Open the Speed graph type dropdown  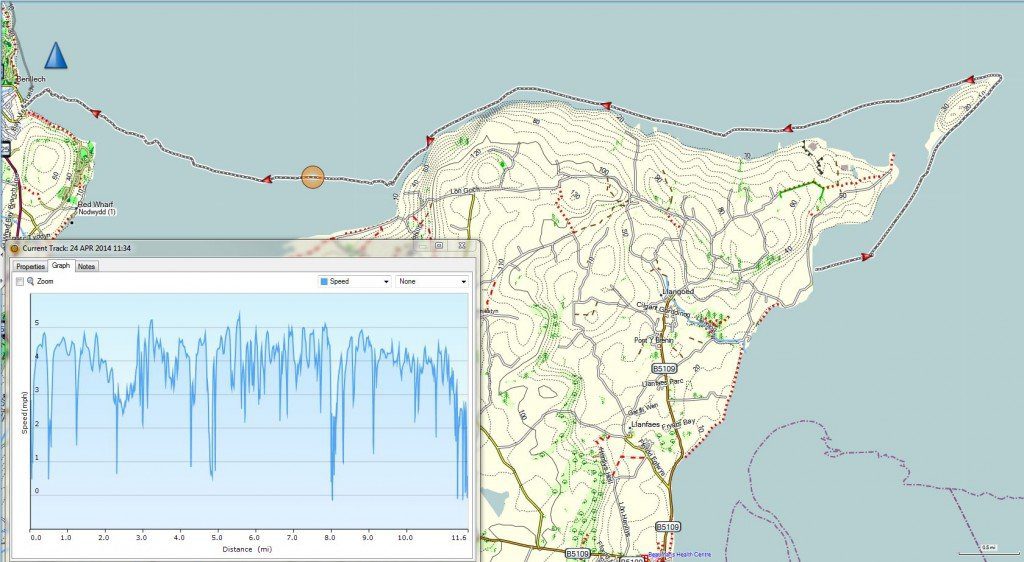point(354,282)
